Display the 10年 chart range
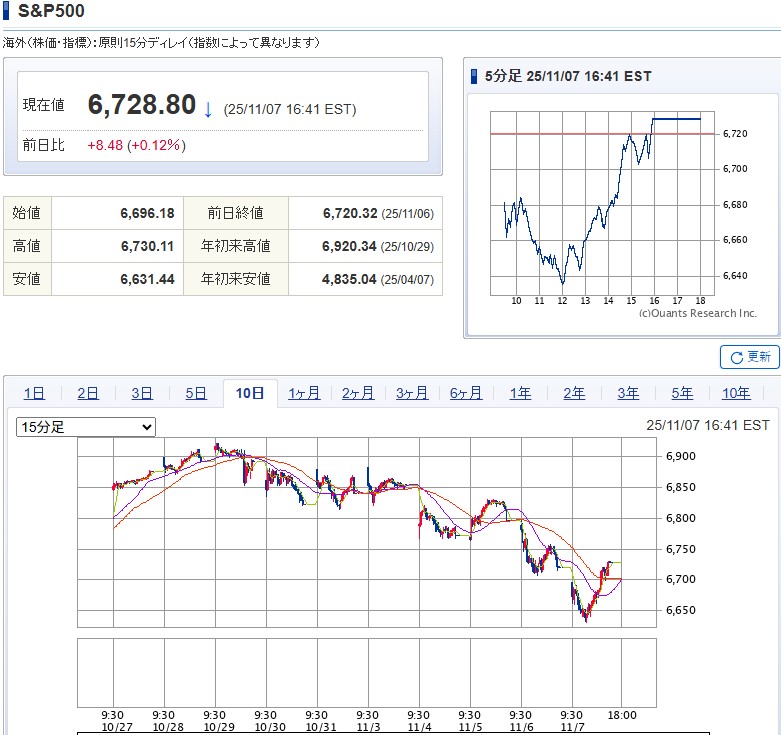Image resolution: width=781 pixels, height=735 pixels. pyautogui.click(x=736, y=394)
